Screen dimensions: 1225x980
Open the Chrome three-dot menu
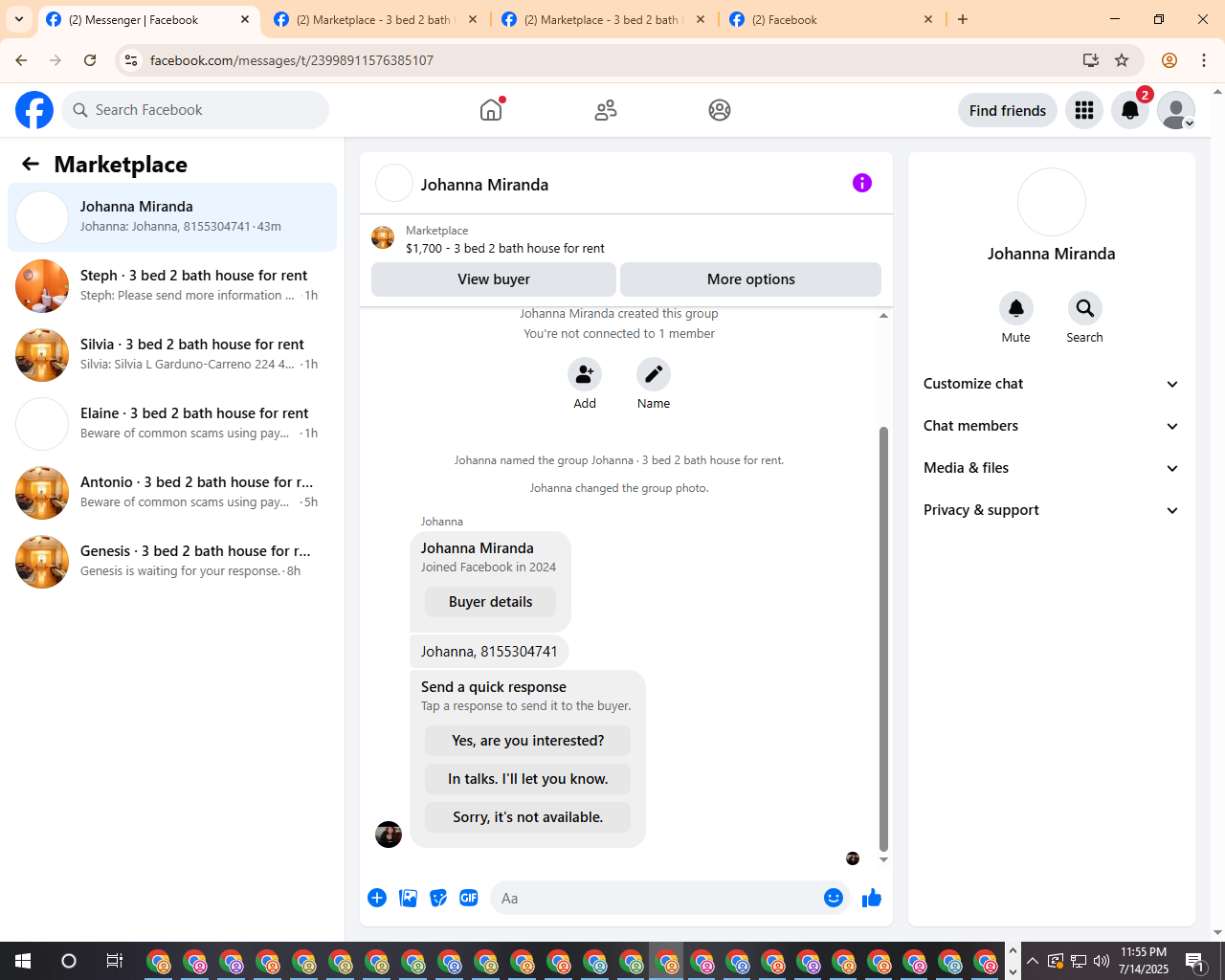tap(1204, 60)
